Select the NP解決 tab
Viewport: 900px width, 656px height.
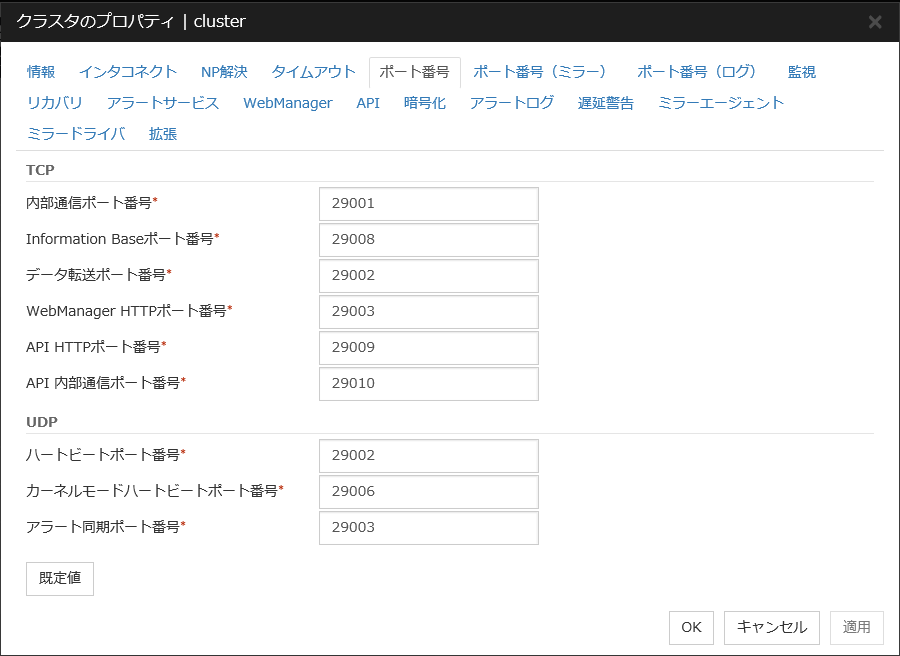tap(222, 72)
